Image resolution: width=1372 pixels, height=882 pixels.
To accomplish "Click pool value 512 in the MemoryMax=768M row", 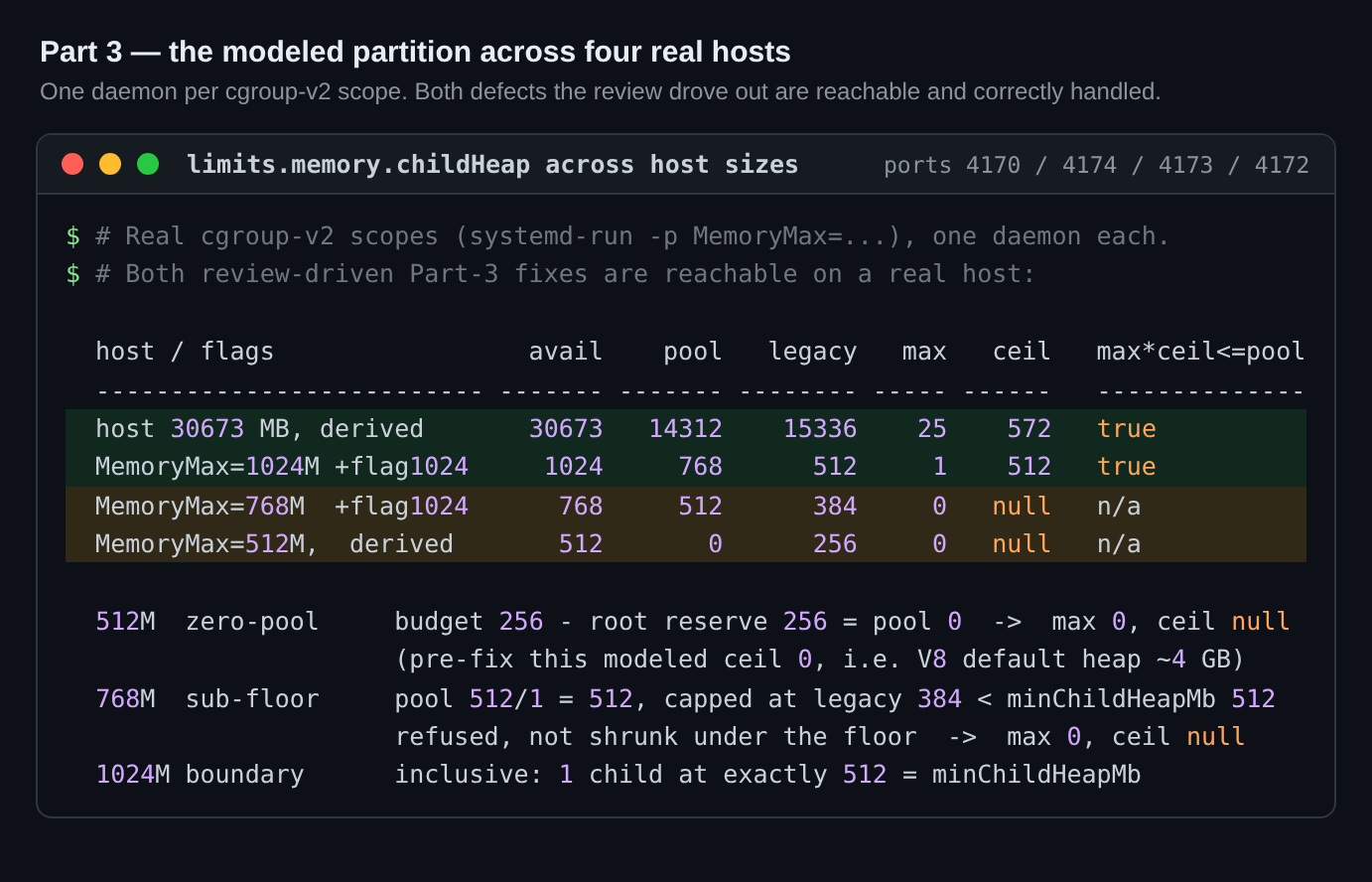I will click(x=701, y=507).
